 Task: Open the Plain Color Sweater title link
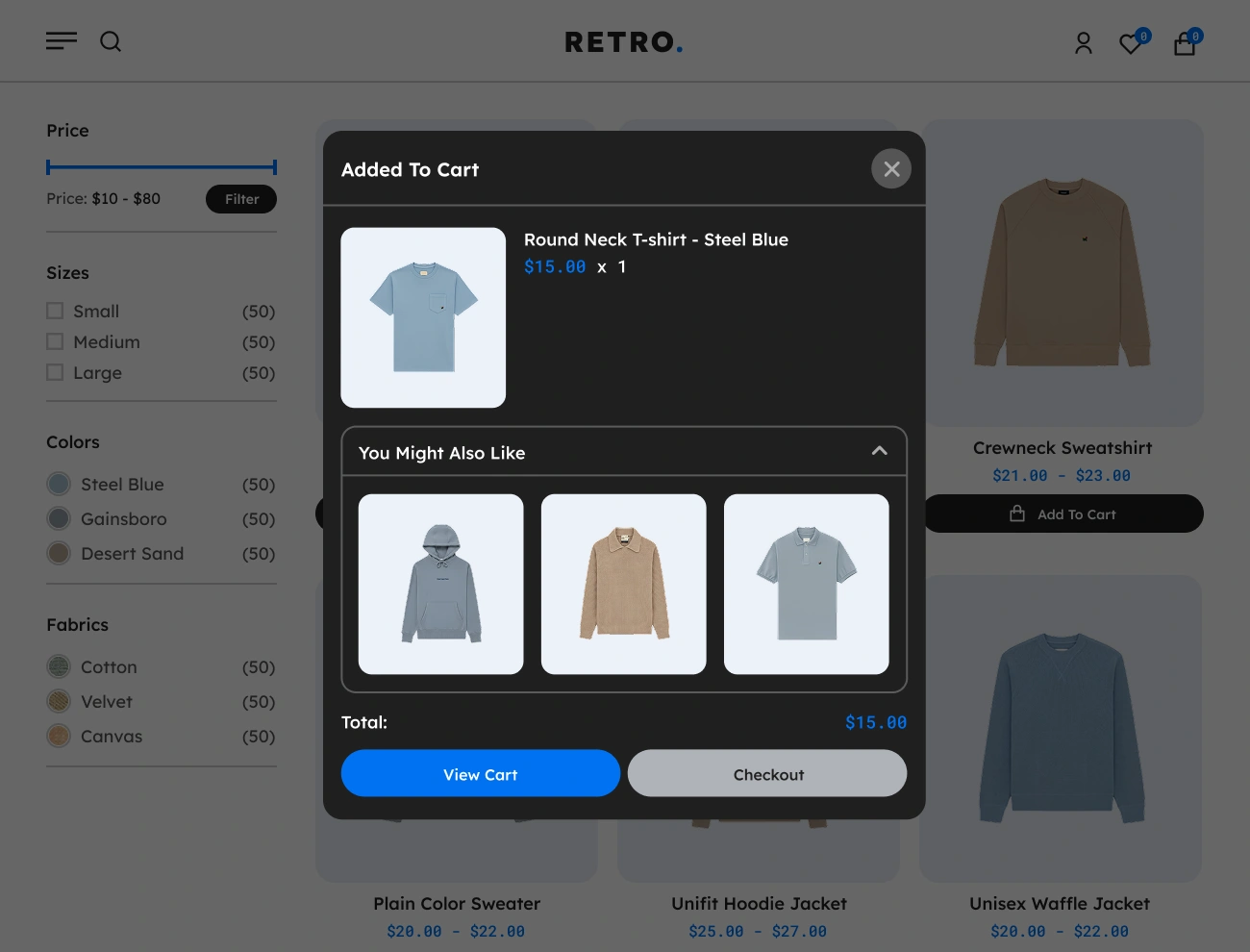[x=457, y=904]
